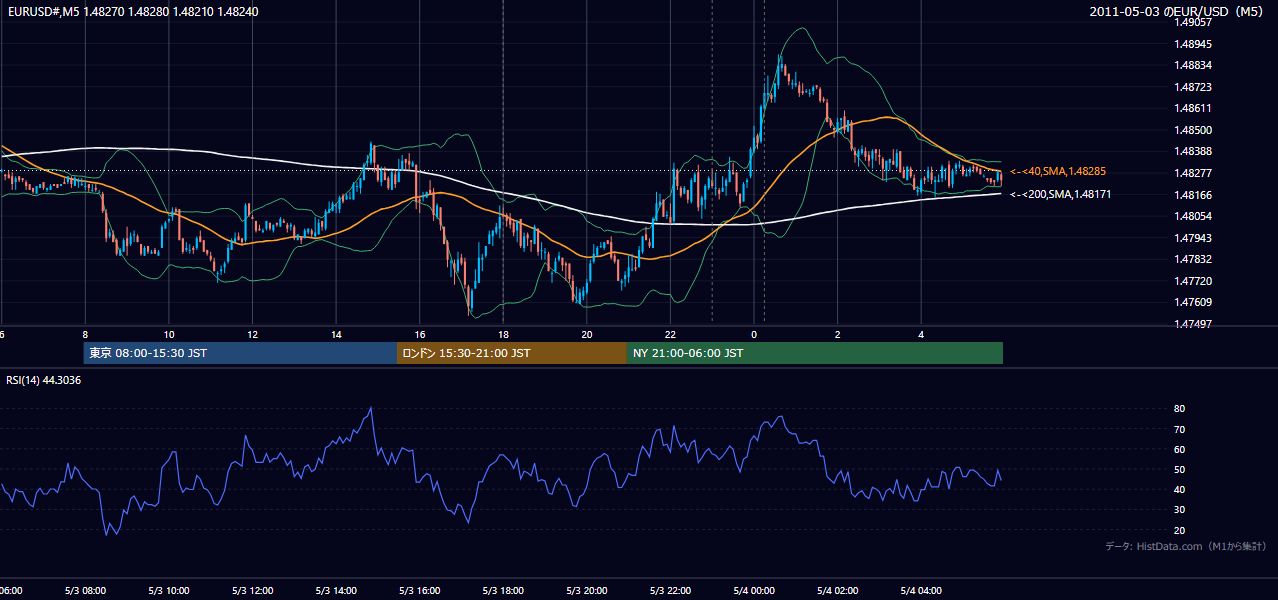Click the 5/4 04:00 time axis label
The image size is (1278, 600).
coord(921,591)
